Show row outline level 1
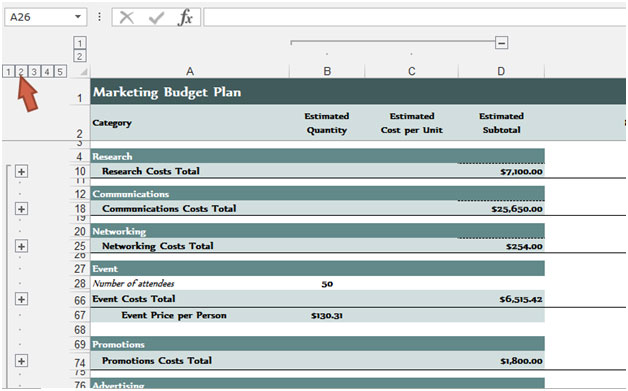Screen dimensions: 628x391 (x=8, y=72)
